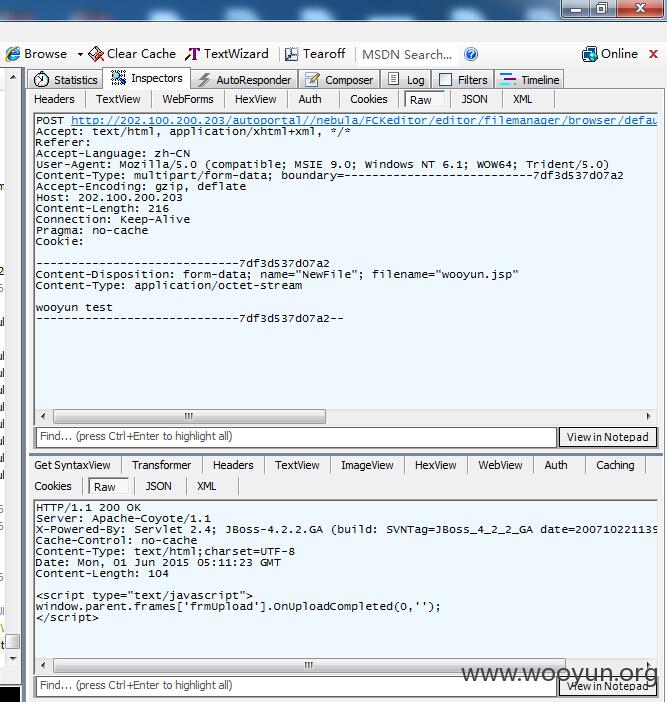Click session list scroll-down arrow
The image size is (667, 702).
(x=13, y=659)
